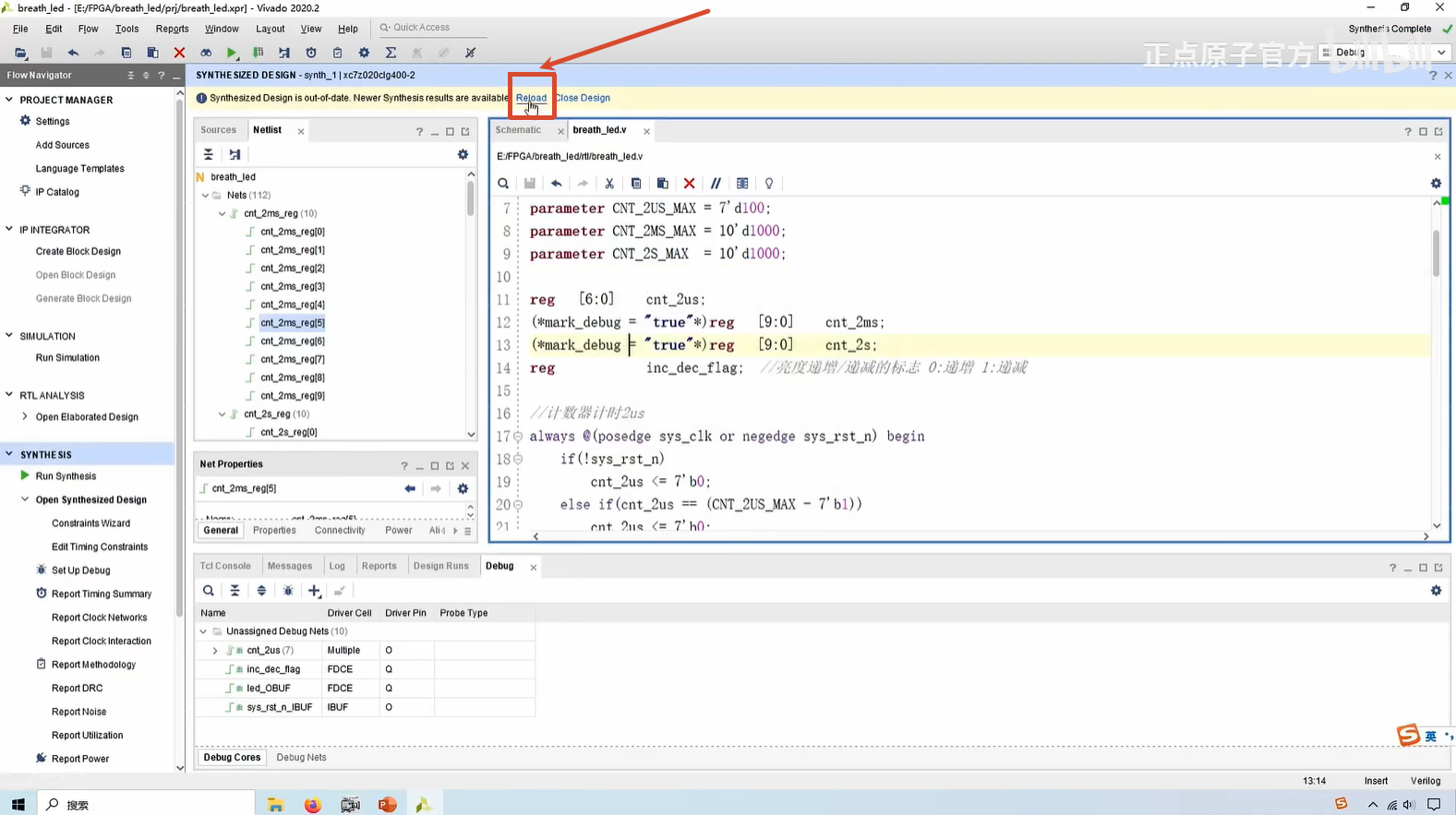This screenshot has height=815, width=1456.
Task: Open the Debug layout dropdown at top right
Action: (x=1385, y=53)
